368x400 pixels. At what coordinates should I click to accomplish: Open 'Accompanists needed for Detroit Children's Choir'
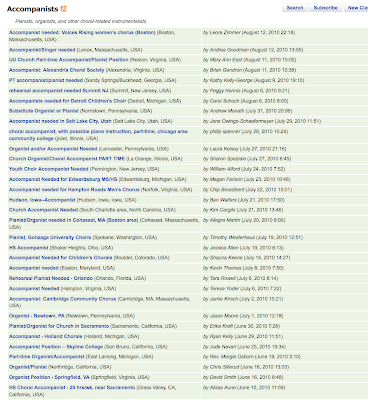68,101
